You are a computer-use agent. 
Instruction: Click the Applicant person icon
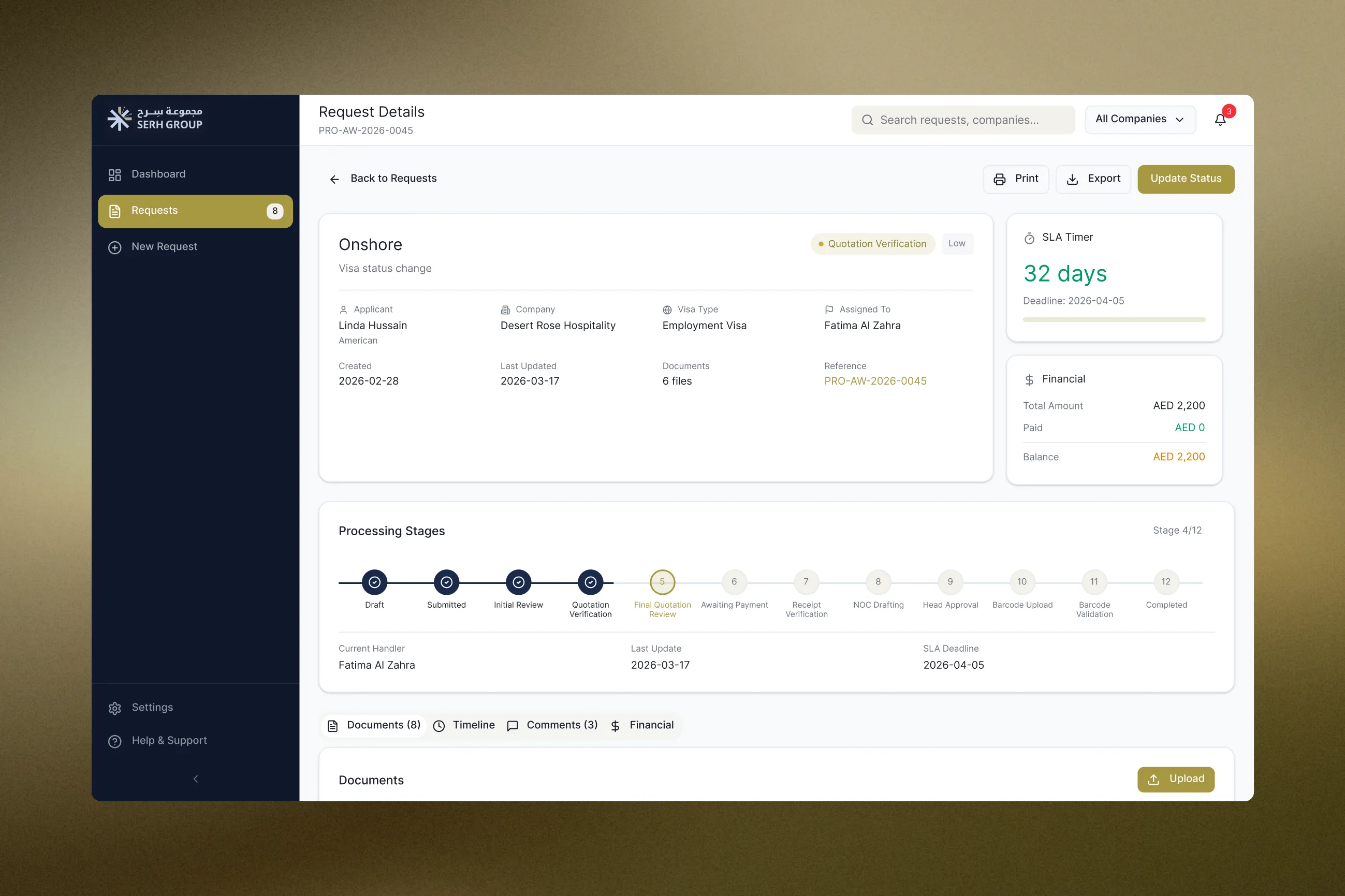click(x=343, y=310)
